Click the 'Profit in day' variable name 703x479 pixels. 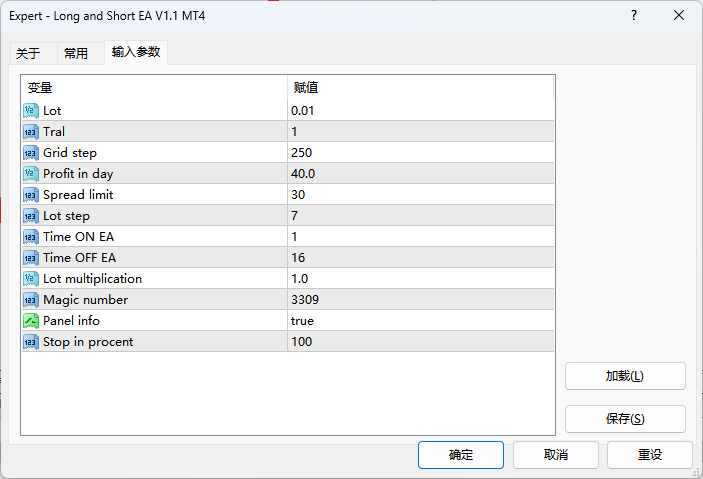point(78,174)
